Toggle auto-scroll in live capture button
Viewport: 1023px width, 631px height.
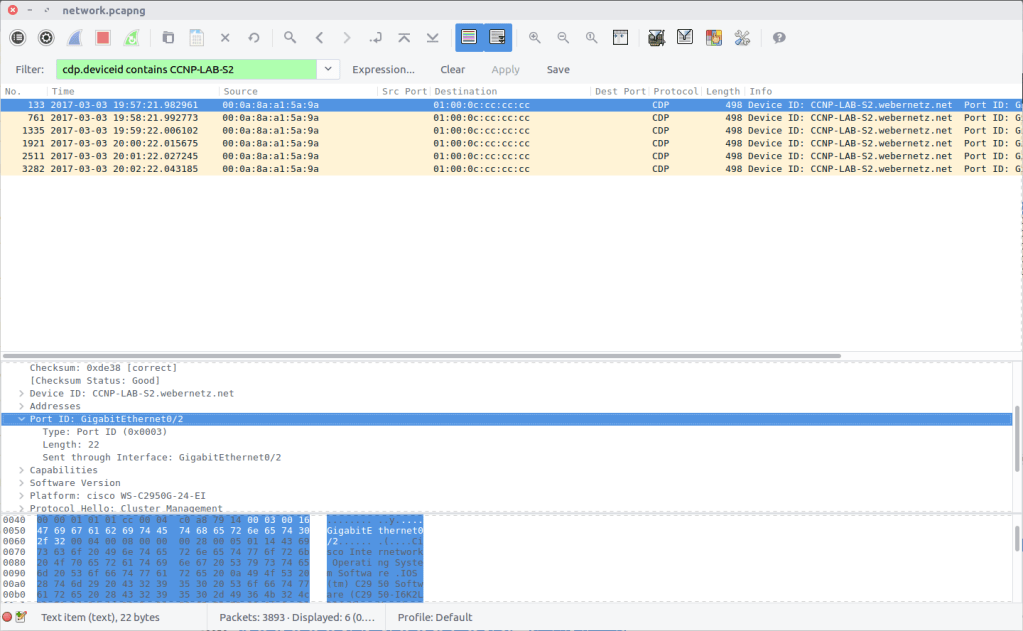point(497,38)
